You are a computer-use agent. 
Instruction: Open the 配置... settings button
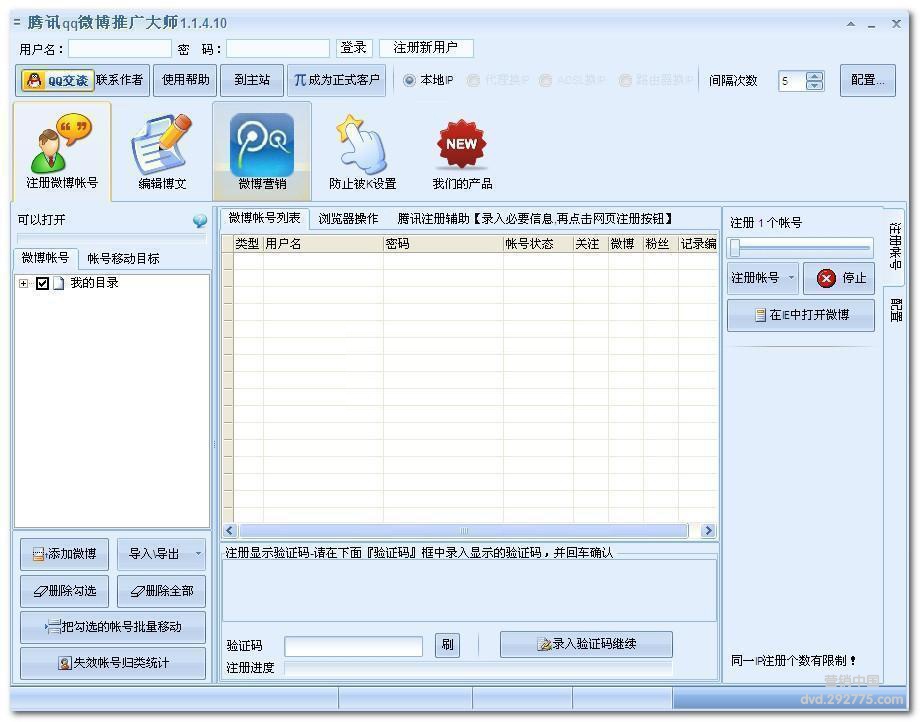coord(867,80)
